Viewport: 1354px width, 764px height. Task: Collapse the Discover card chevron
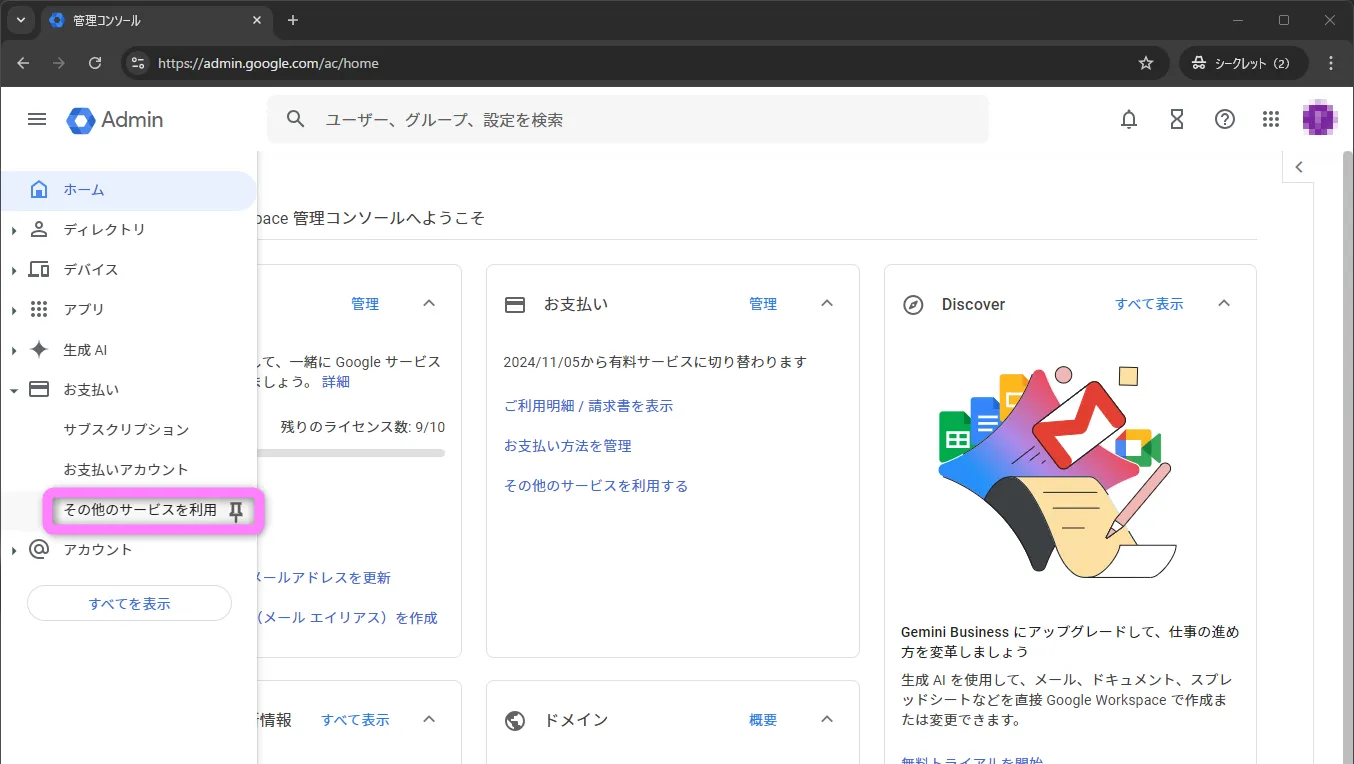(x=1224, y=303)
